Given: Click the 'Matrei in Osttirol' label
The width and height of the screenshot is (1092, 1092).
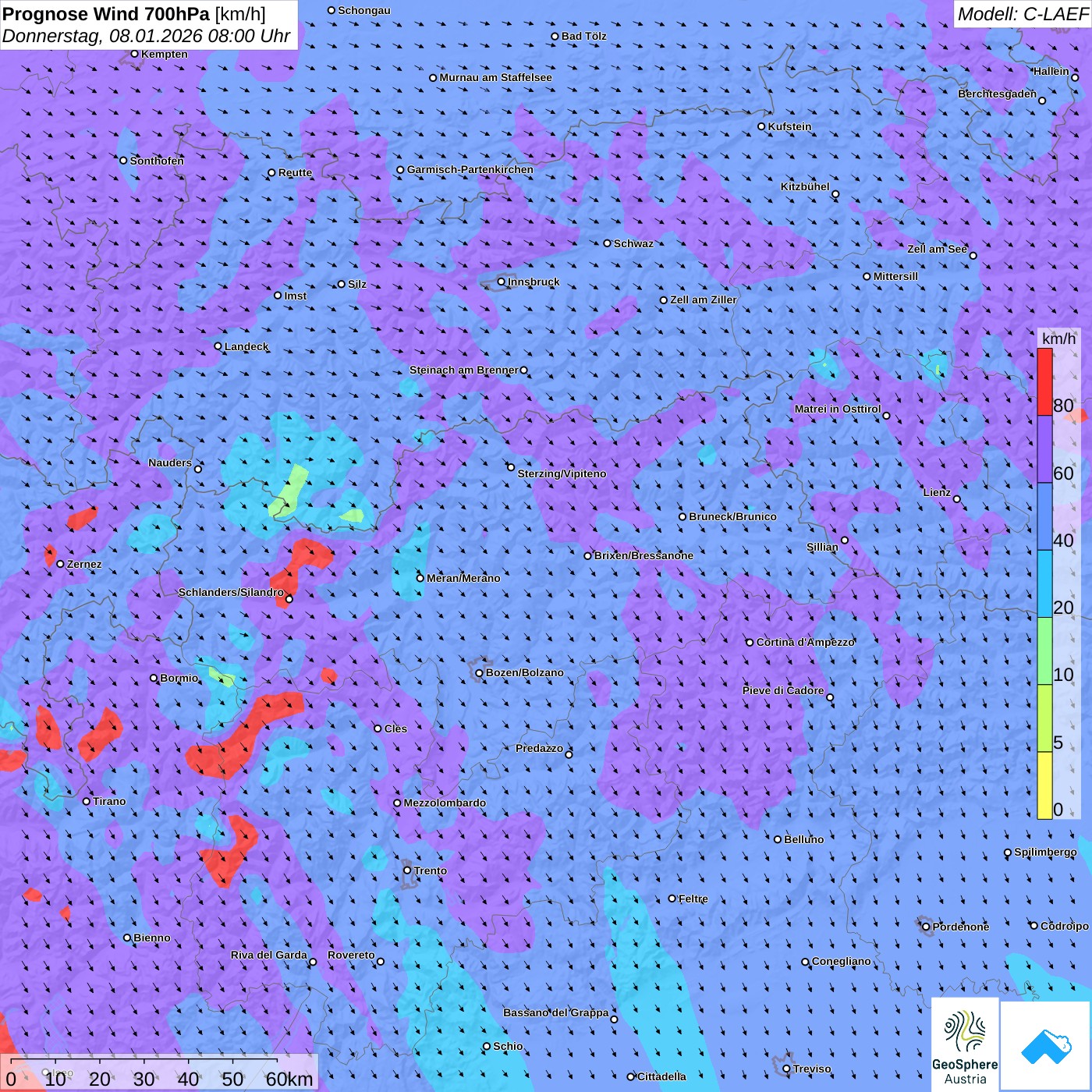Looking at the screenshot, I should (x=838, y=409).
